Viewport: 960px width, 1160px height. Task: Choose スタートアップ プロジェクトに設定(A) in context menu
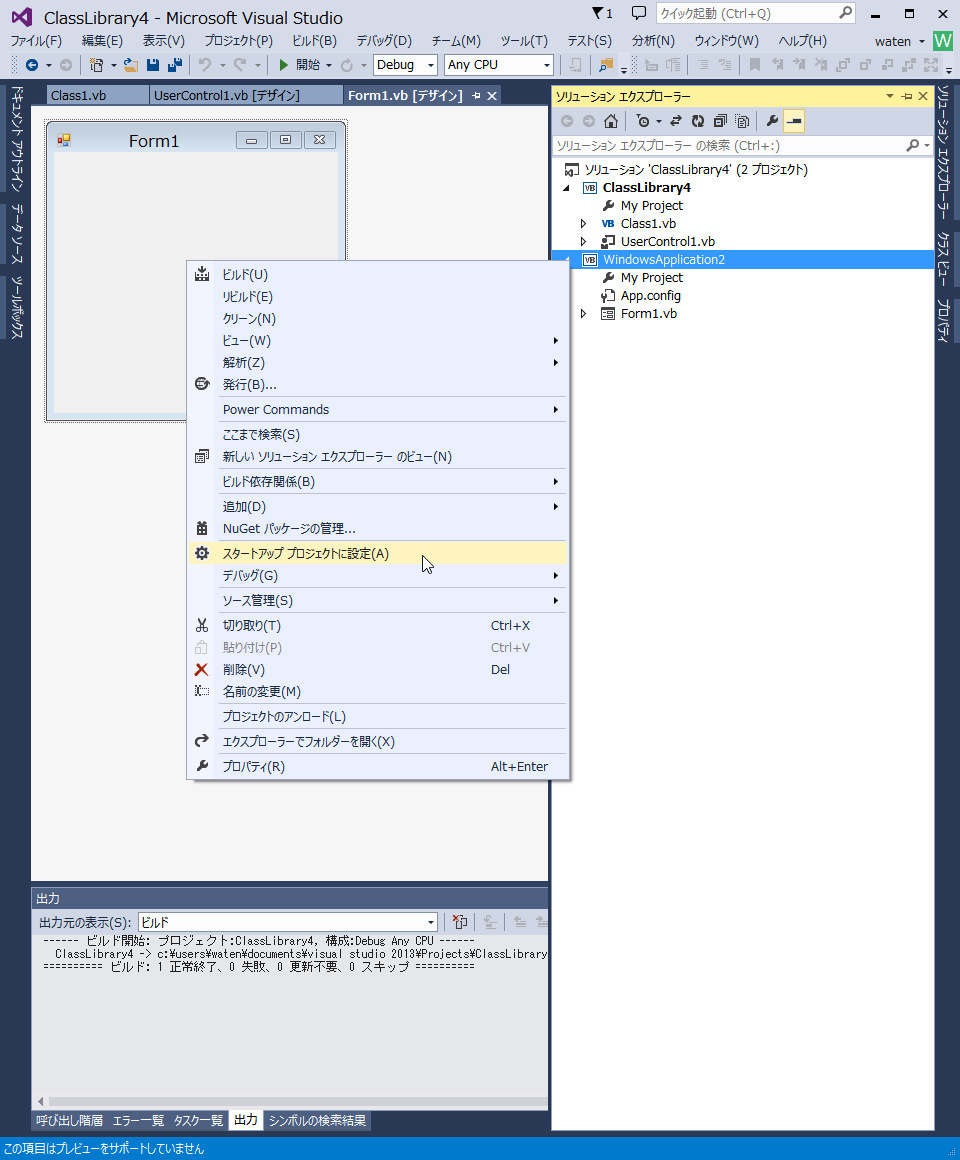(x=378, y=553)
